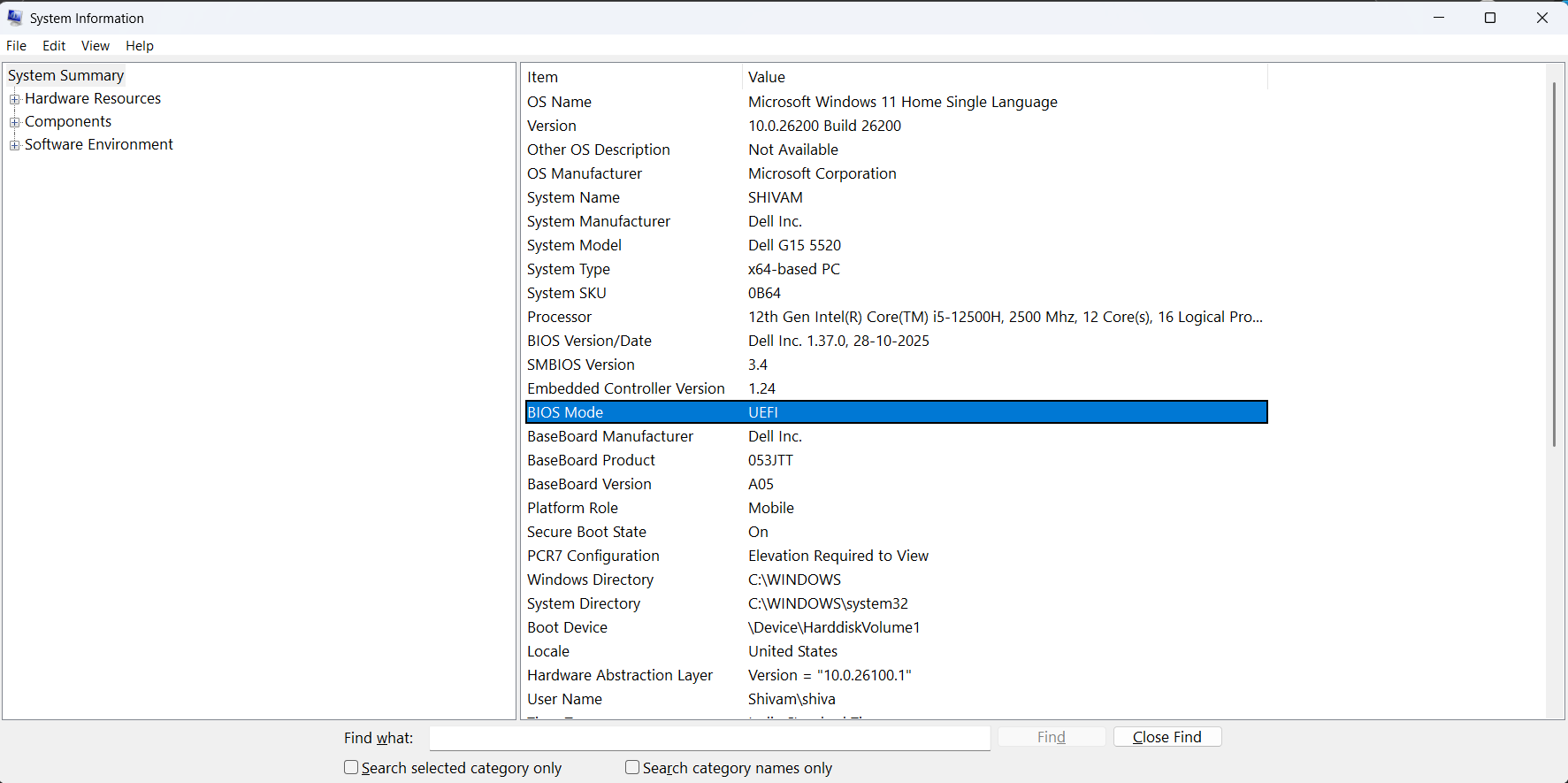Click the System Information app icon in title bar
1568x783 pixels.
[x=15, y=18]
